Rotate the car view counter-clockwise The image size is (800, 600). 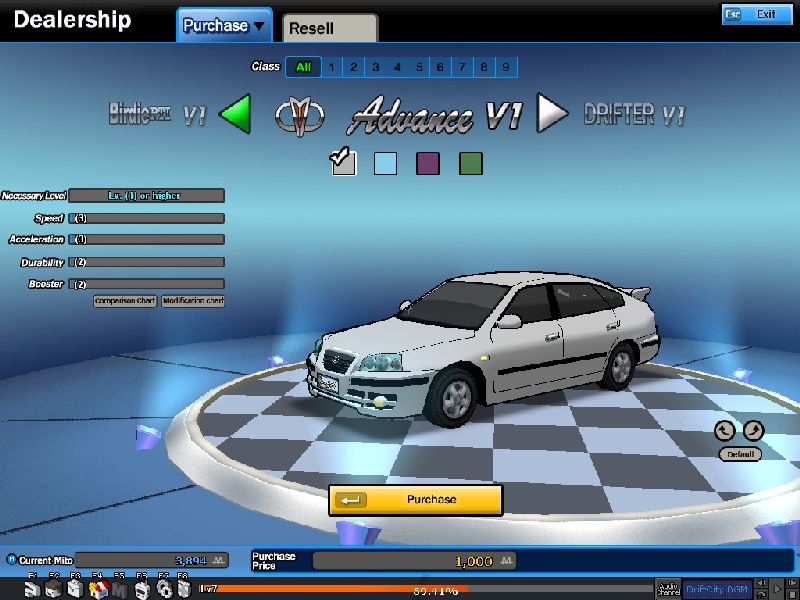click(725, 431)
